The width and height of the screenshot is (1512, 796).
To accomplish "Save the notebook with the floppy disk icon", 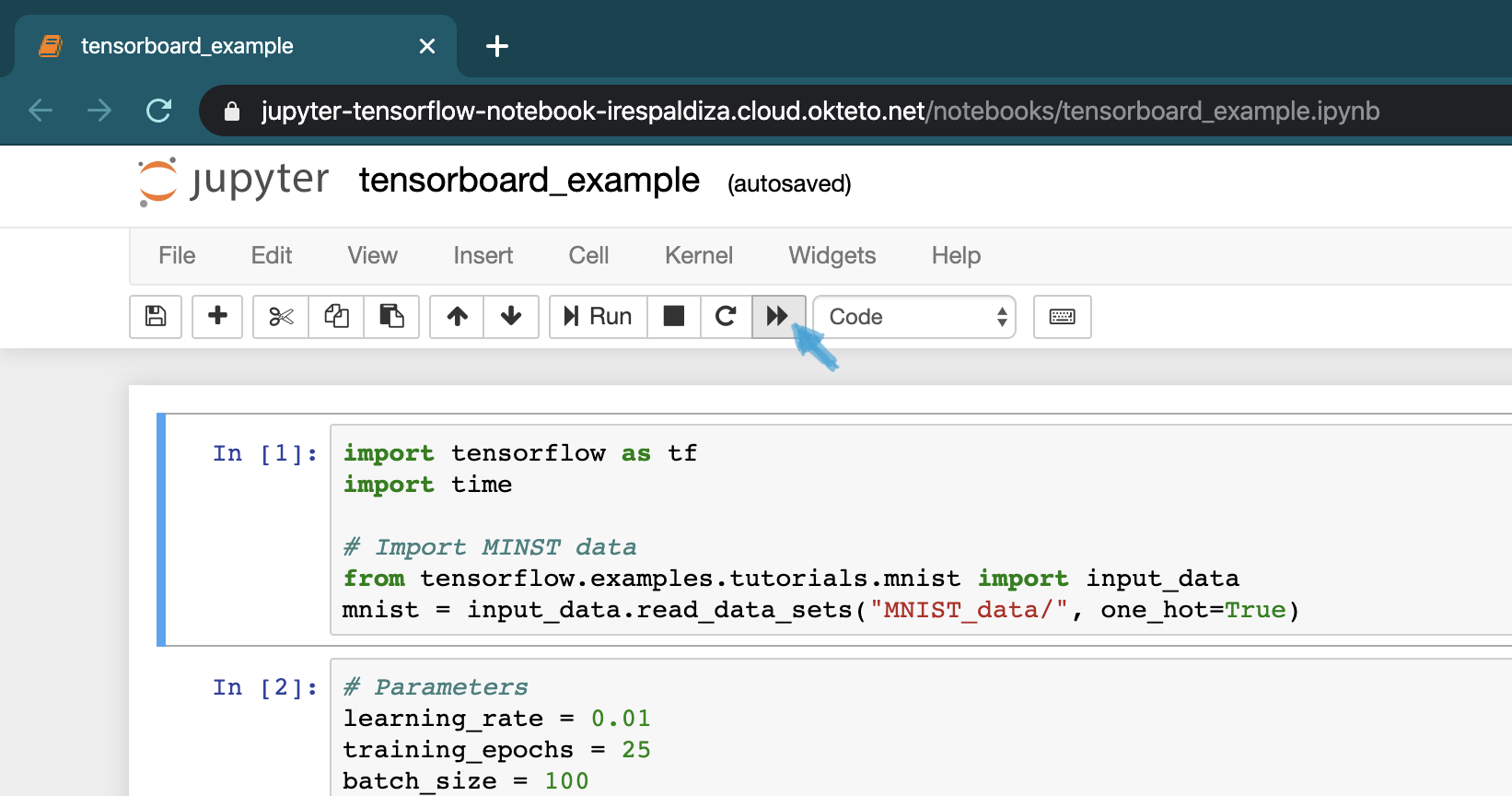I will [156, 317].
